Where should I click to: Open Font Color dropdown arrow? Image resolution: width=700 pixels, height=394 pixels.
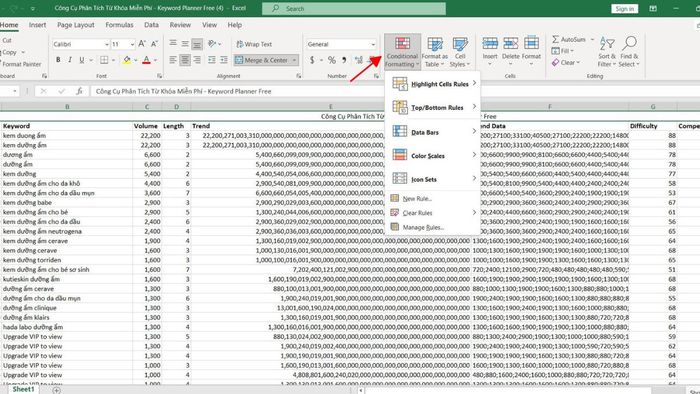coord(155,60)
